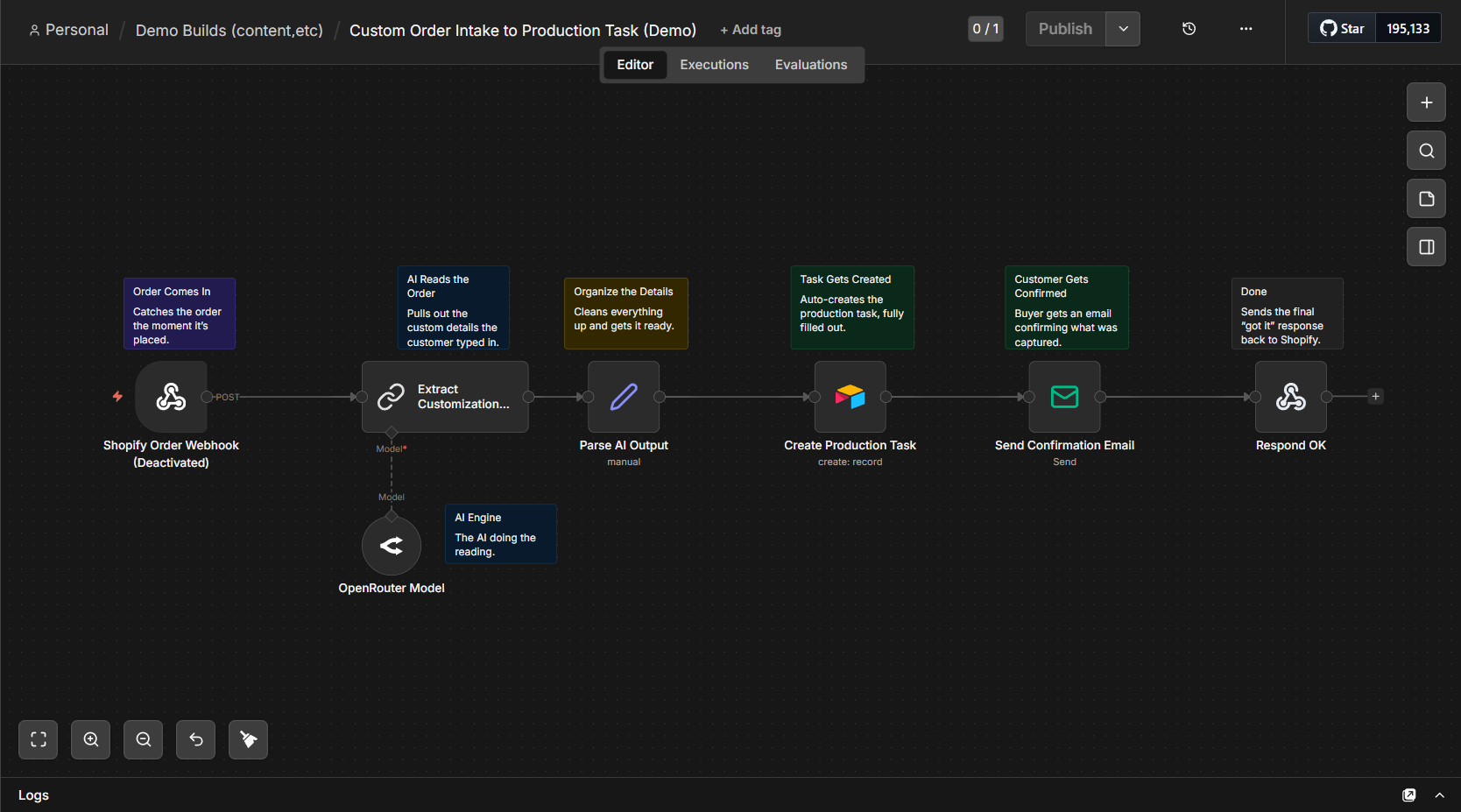Image resolution: width=1461 pixels, height=812 pixels.
Task: Add a new node with plus button
Action: (x=1426, y=102)
